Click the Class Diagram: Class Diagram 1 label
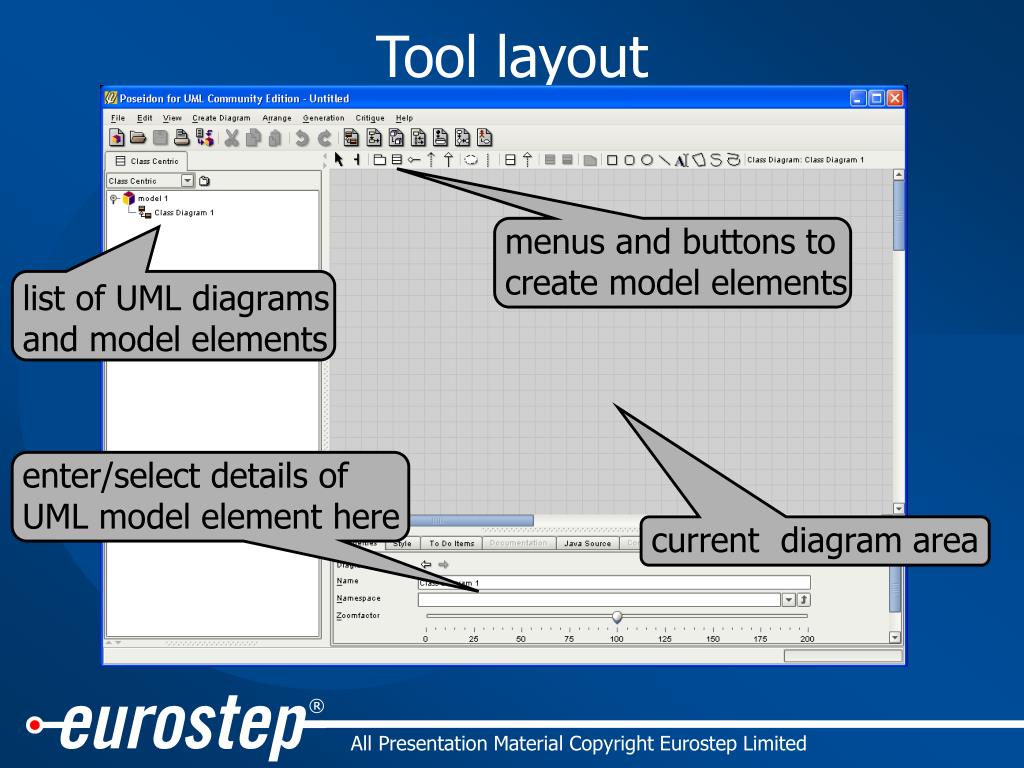Screen dimensions: 1024x768 point(805,160)
